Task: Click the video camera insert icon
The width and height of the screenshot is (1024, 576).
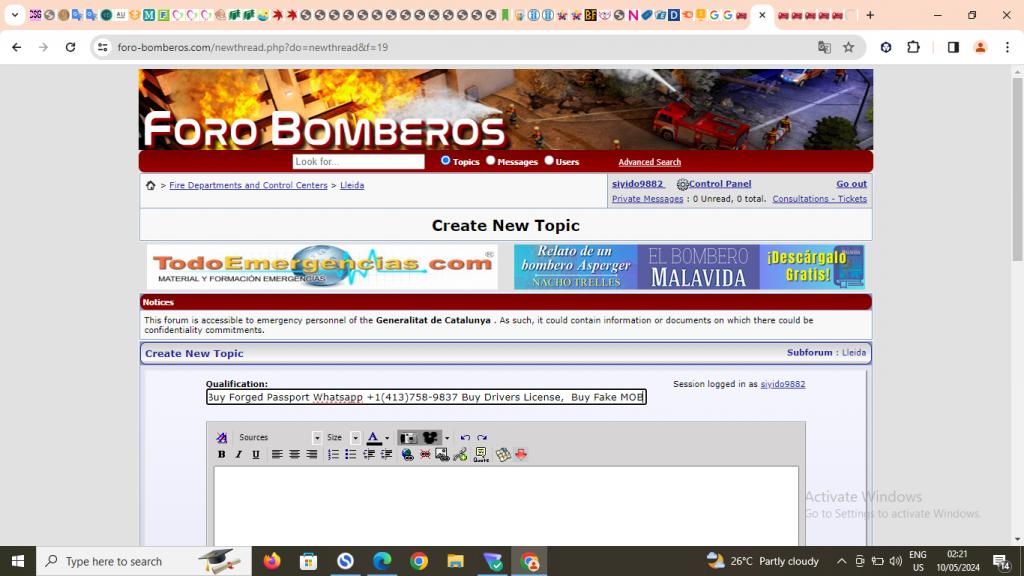Action: click(430, 438)
